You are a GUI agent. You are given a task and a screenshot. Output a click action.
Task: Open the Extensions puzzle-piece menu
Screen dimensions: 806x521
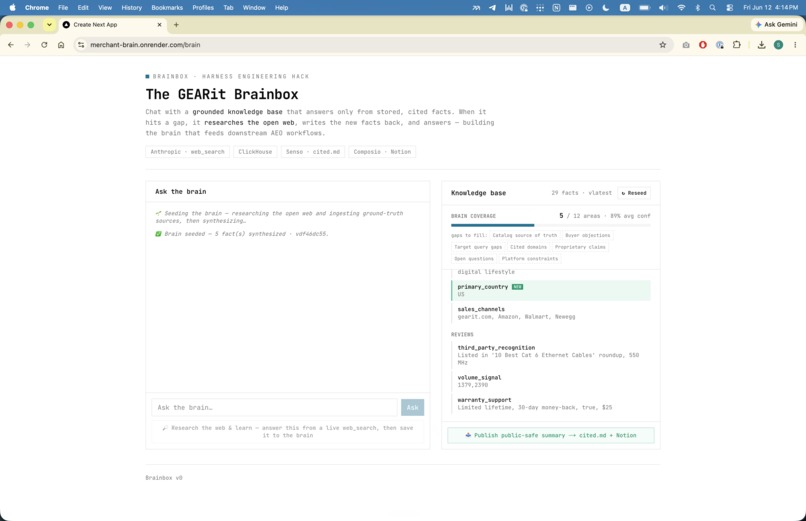point(737,45)
